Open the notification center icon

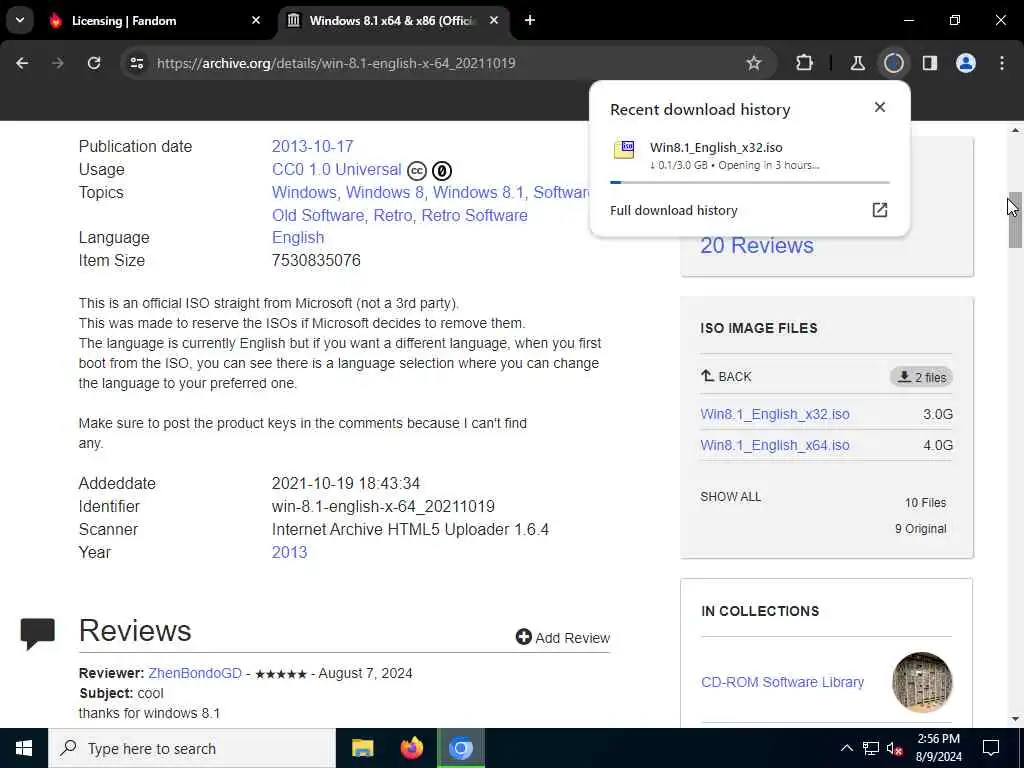pos(991,748)
